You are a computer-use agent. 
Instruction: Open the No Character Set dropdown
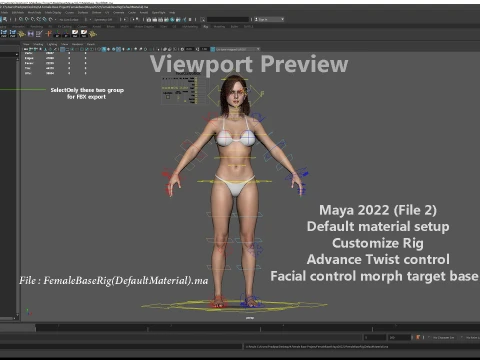tap(443, 338)
